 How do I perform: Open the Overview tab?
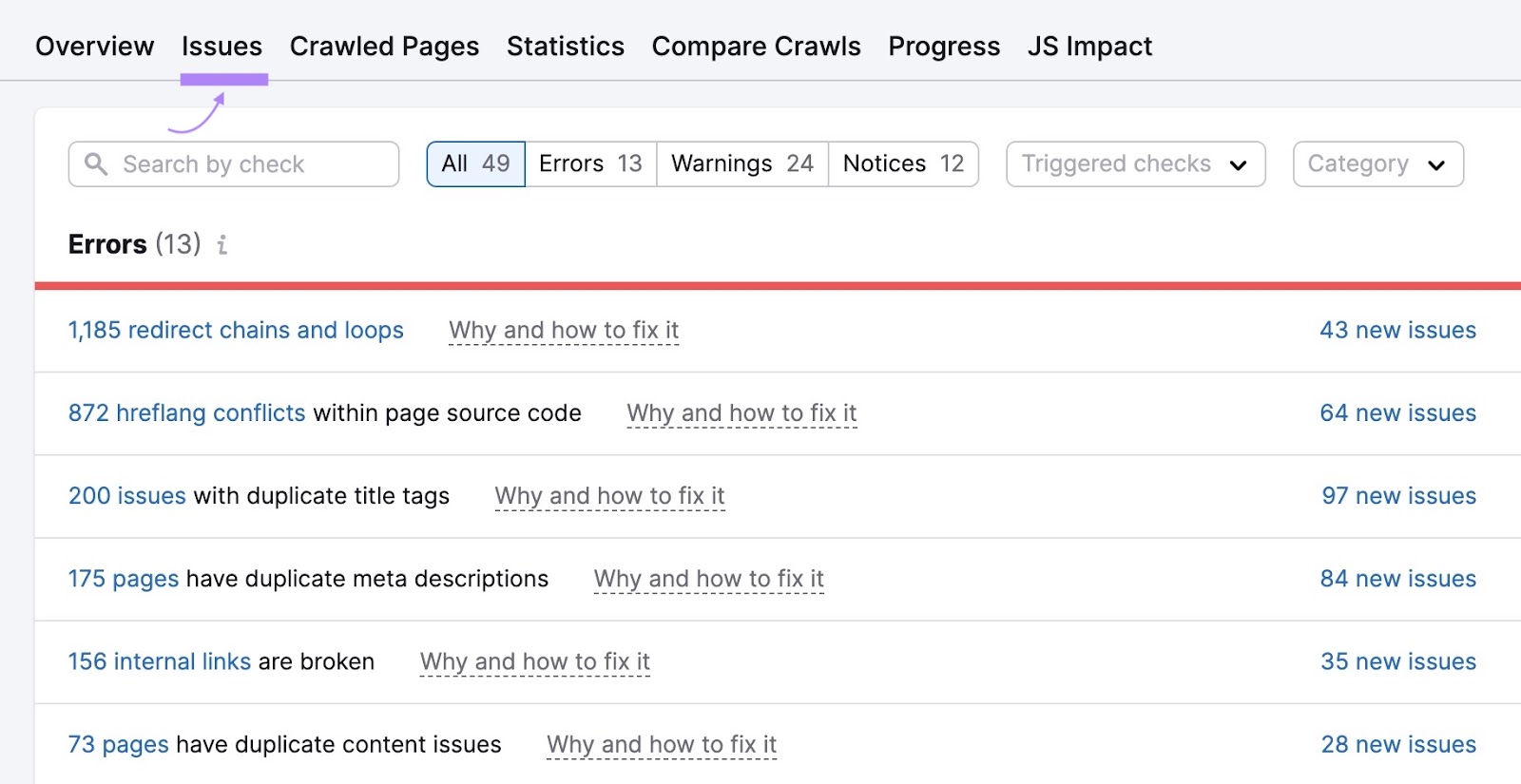94,47
